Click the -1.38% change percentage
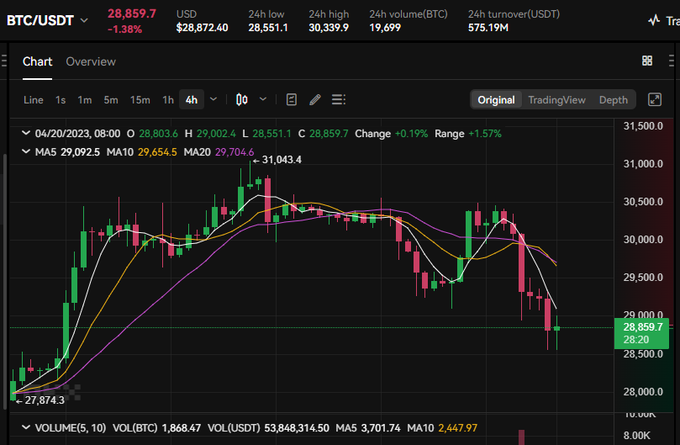The width and height of the screenshot is (680, 445). click(x=125, y=29)
